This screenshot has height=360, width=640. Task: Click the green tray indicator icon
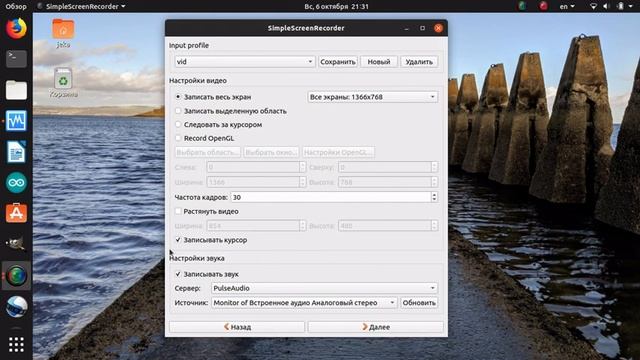(522, 6)
